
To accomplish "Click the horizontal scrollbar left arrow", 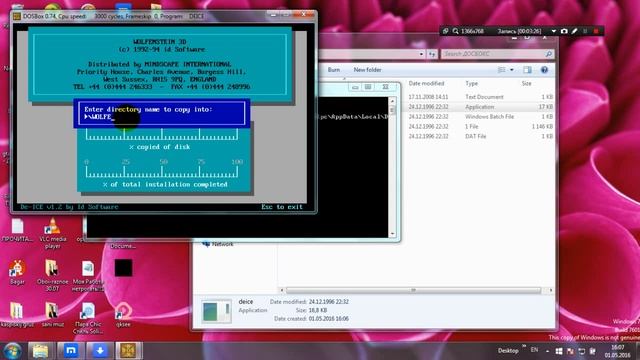I will 282,290.
